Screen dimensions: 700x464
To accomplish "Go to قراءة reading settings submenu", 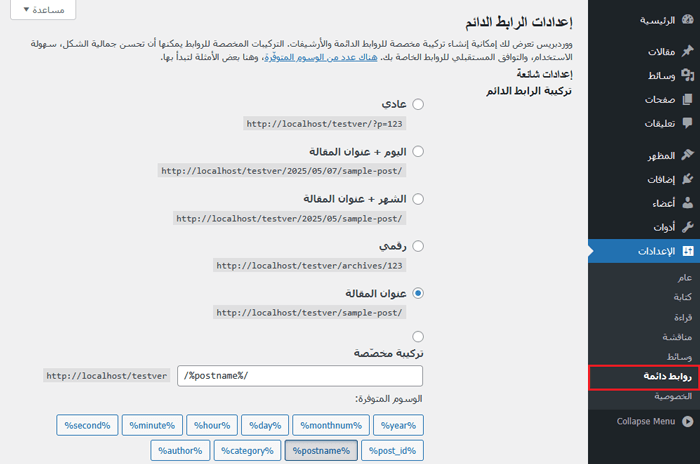I will coord(683,317).
